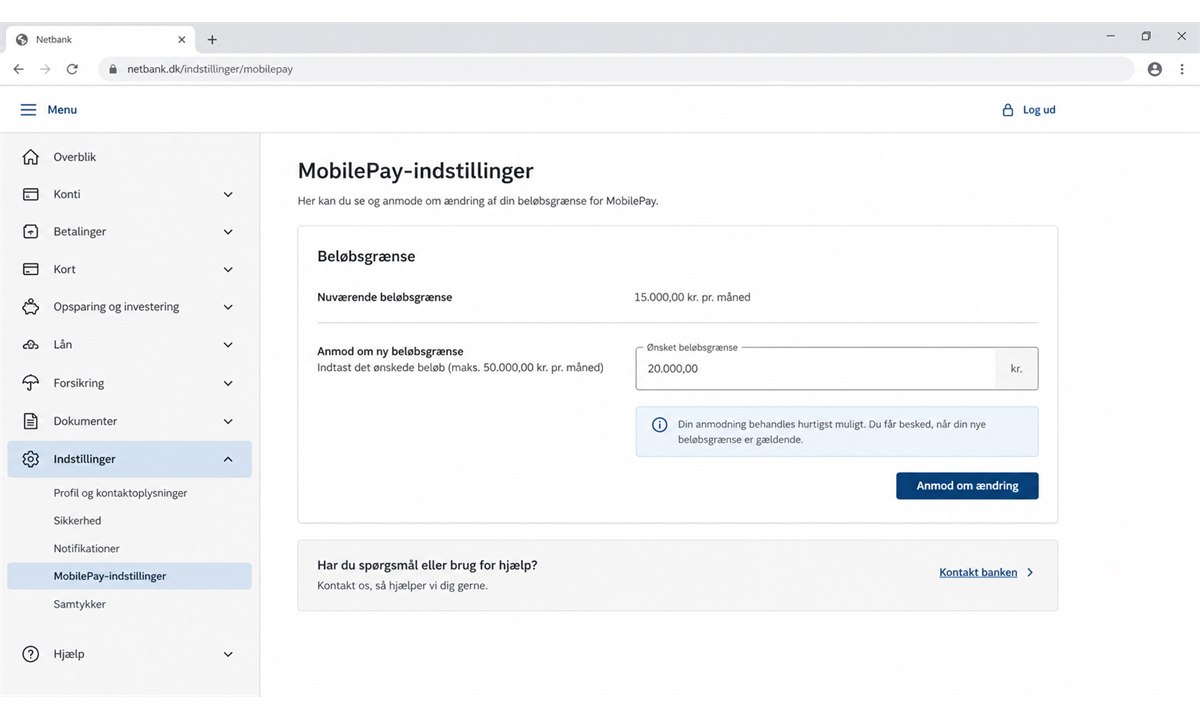Expand the Opsparing og investering chevron
The image size is (1200, 720).
click(x=228, y=307)
